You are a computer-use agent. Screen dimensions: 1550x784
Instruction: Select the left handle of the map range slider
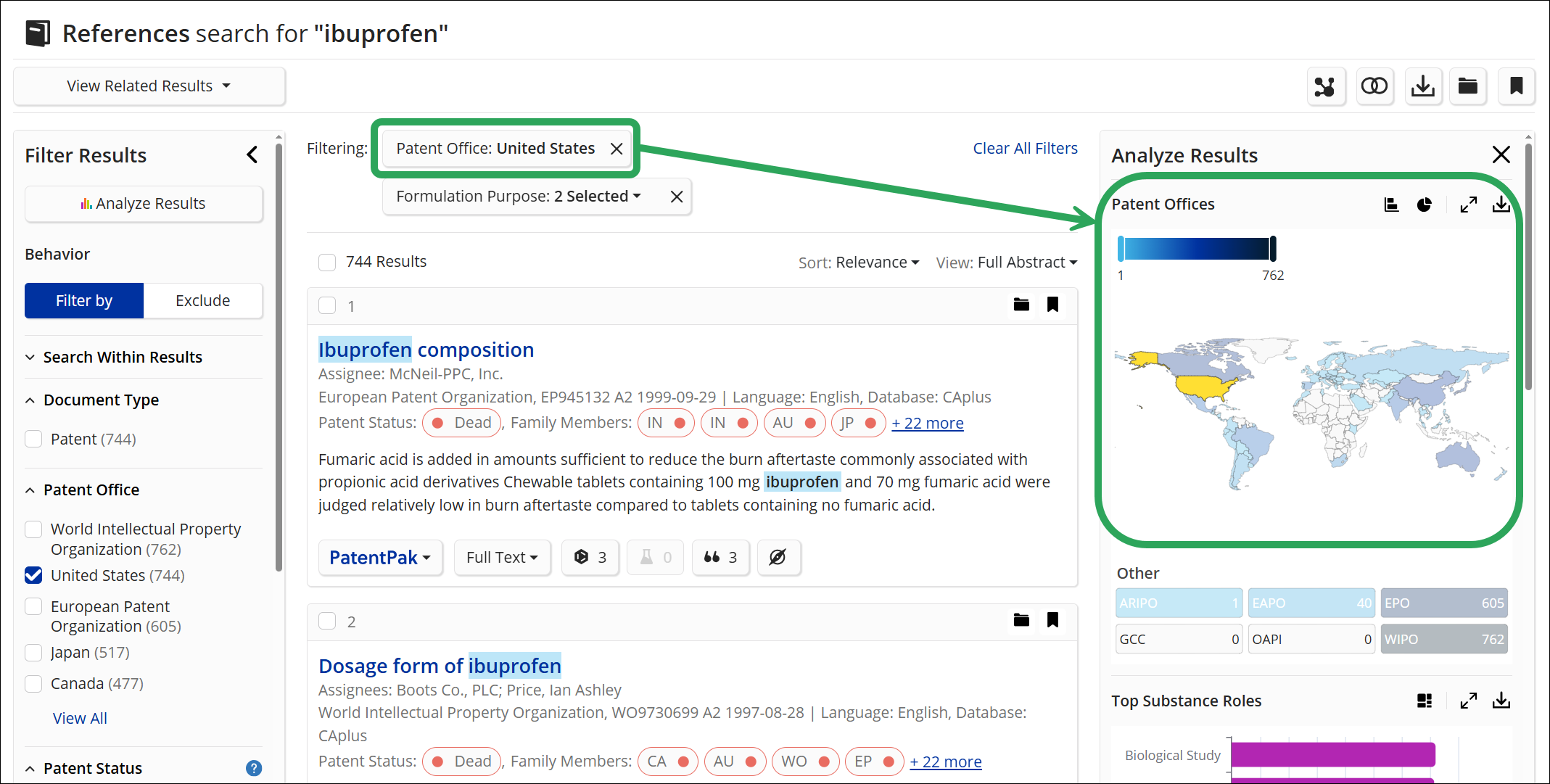1121,249
